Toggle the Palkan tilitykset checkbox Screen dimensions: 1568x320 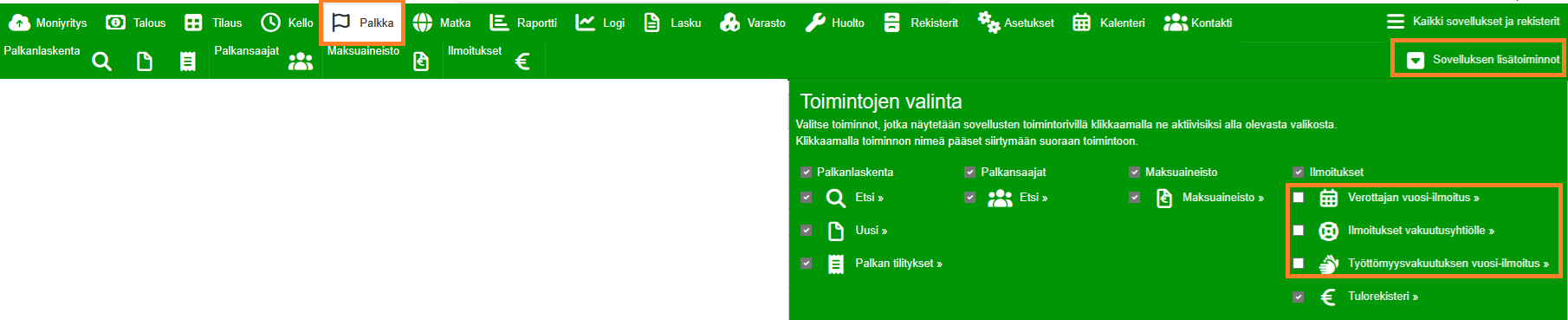pyautogui.click(x=807, y=264)
